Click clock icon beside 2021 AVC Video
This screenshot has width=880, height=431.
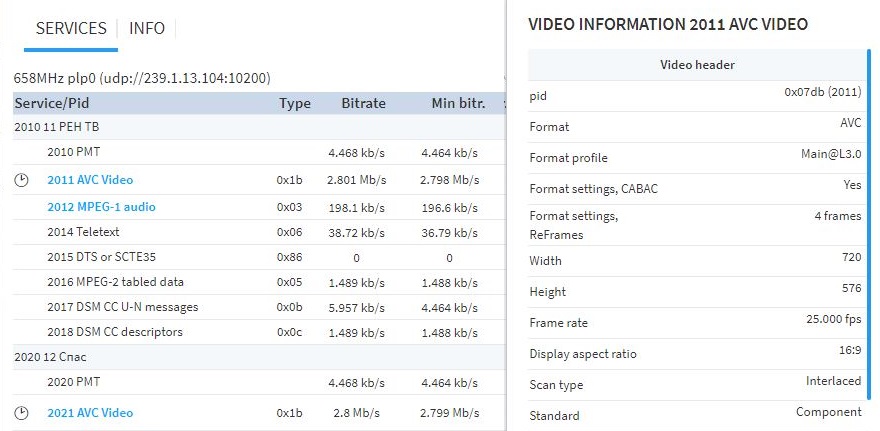pyautogui.click(x=23, y=413)
